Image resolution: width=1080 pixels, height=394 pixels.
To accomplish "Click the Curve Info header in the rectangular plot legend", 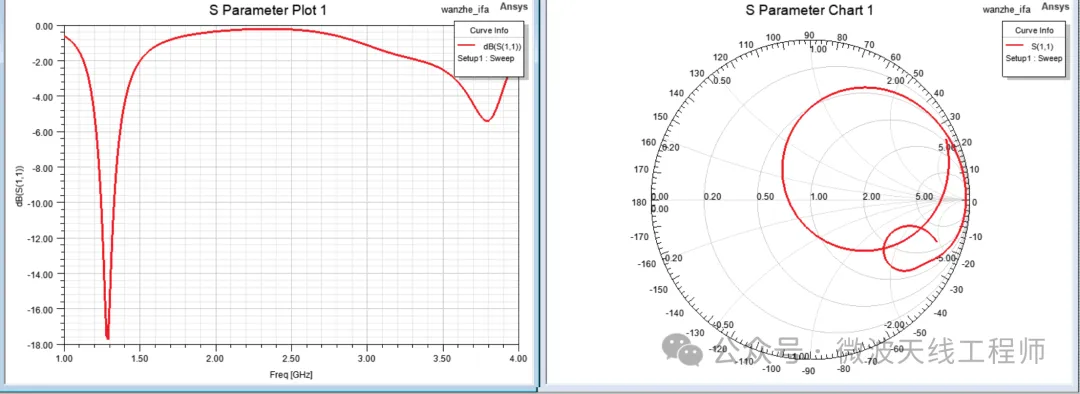I will tap(490, 30).
